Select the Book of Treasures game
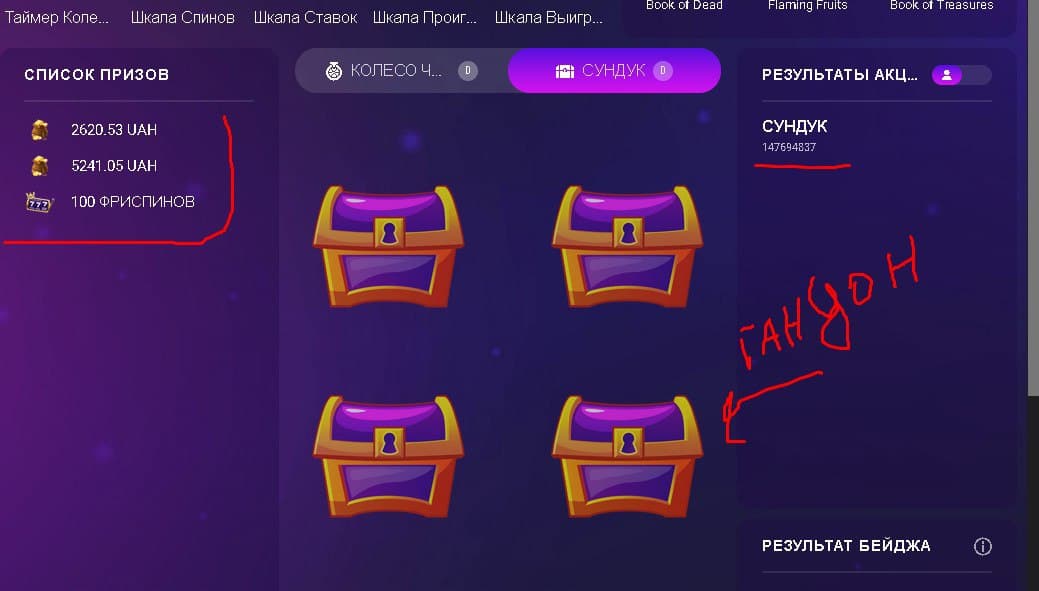 (942, 5)
